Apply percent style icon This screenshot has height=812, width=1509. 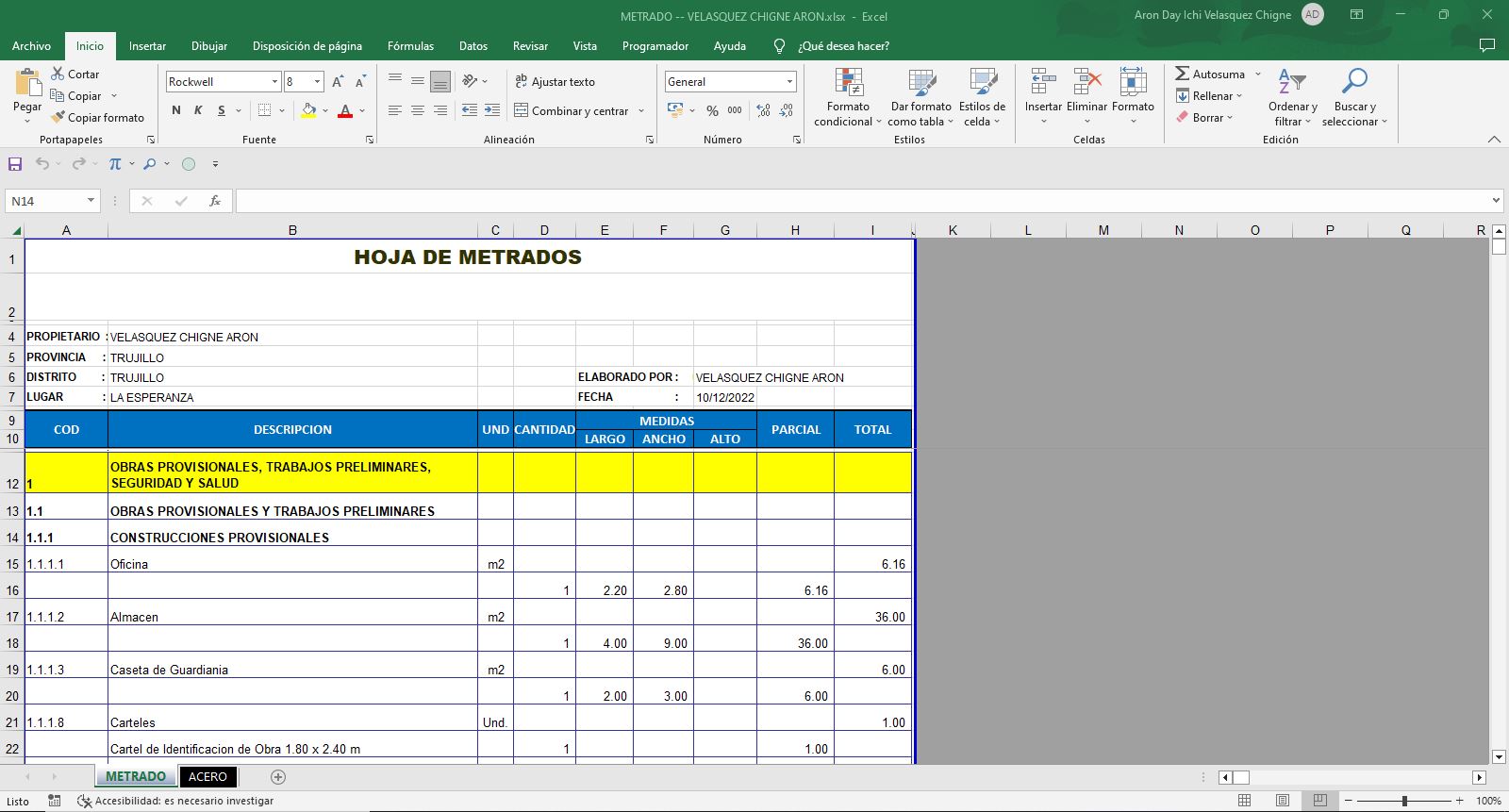[x=712, y=110]
